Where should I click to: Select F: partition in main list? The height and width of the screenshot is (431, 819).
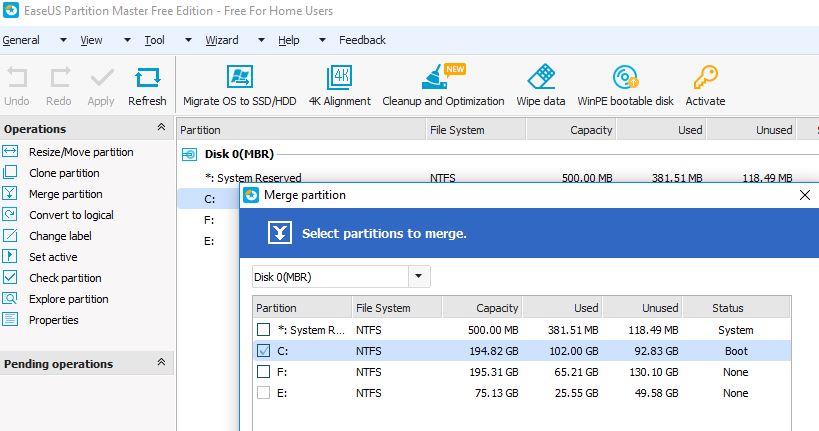point(209,220)
